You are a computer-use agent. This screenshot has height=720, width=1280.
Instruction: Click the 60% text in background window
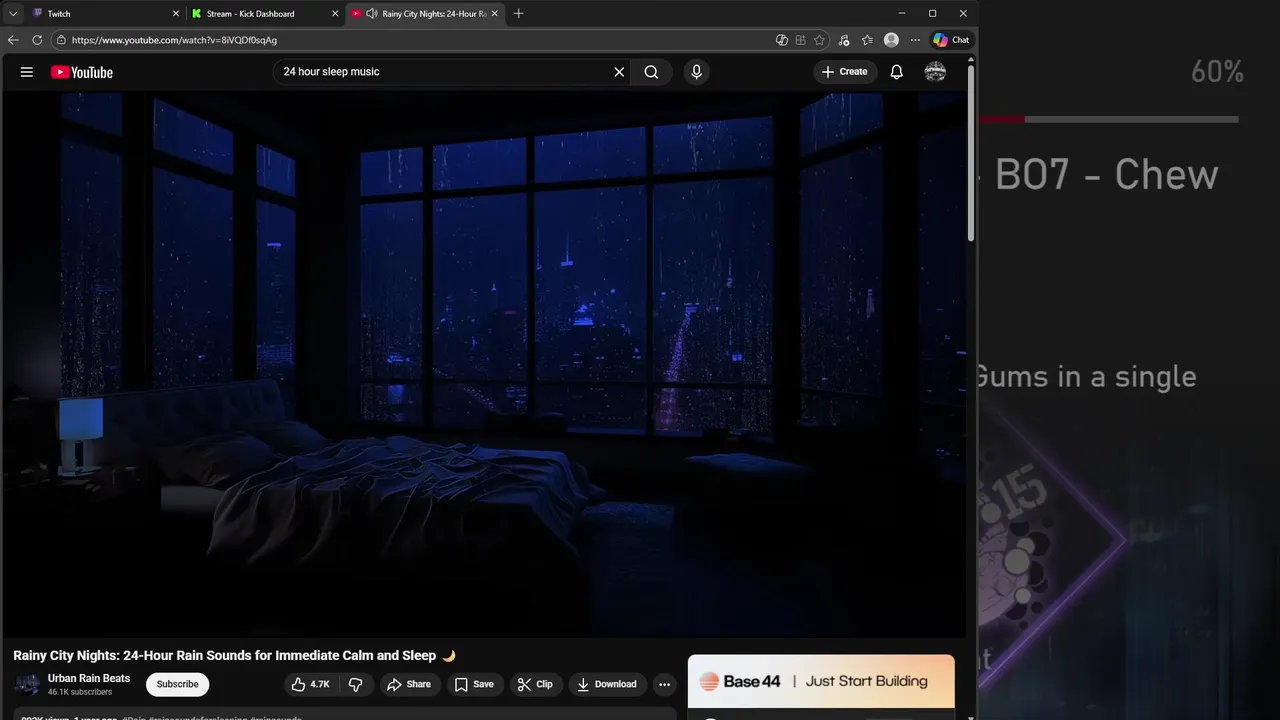(1217, 72)
